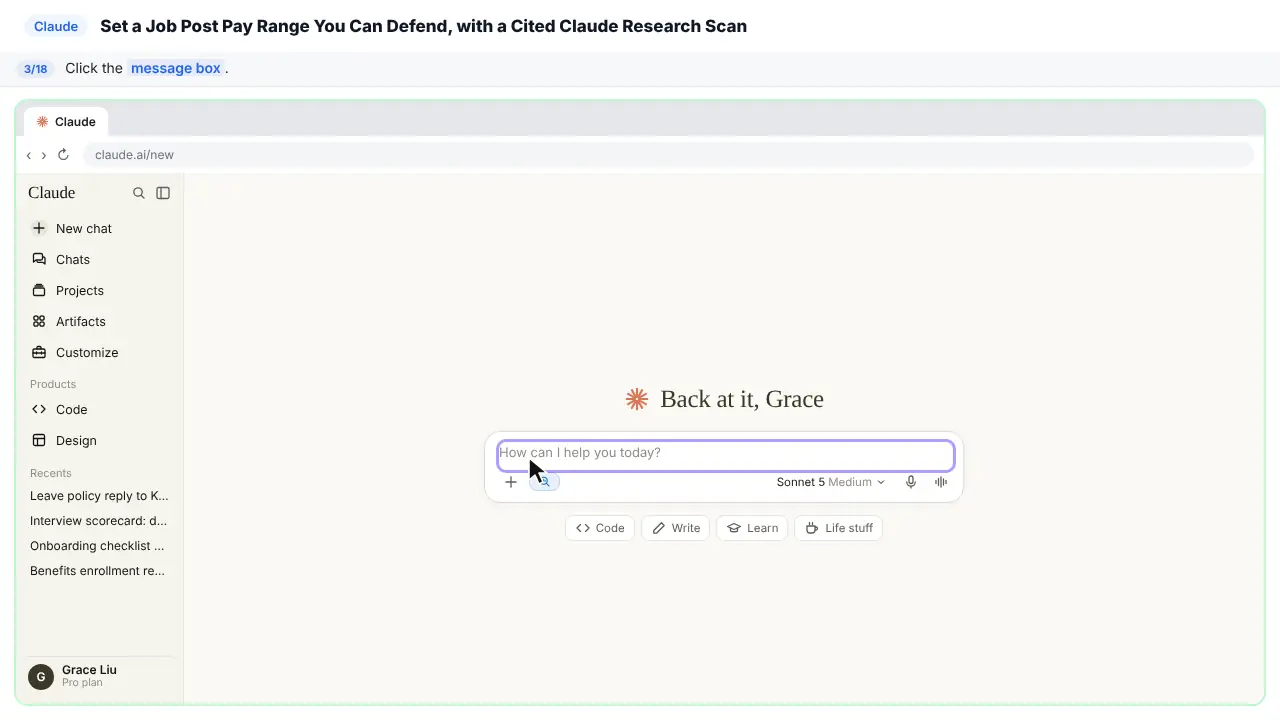The height and width of the screenshot is (720, 1280).
Task: Select the Life stuff suggestion chip
Action: 838,528
